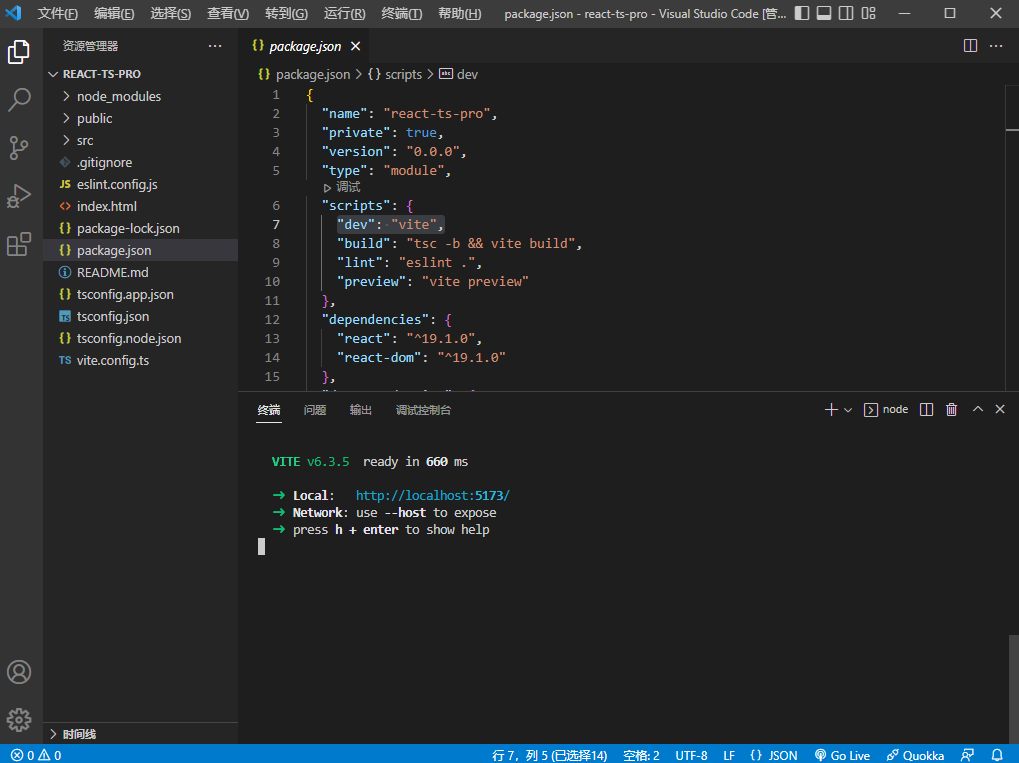Maximize the terminal panel size
1019x763 pixels.
(x=977, y=409)
